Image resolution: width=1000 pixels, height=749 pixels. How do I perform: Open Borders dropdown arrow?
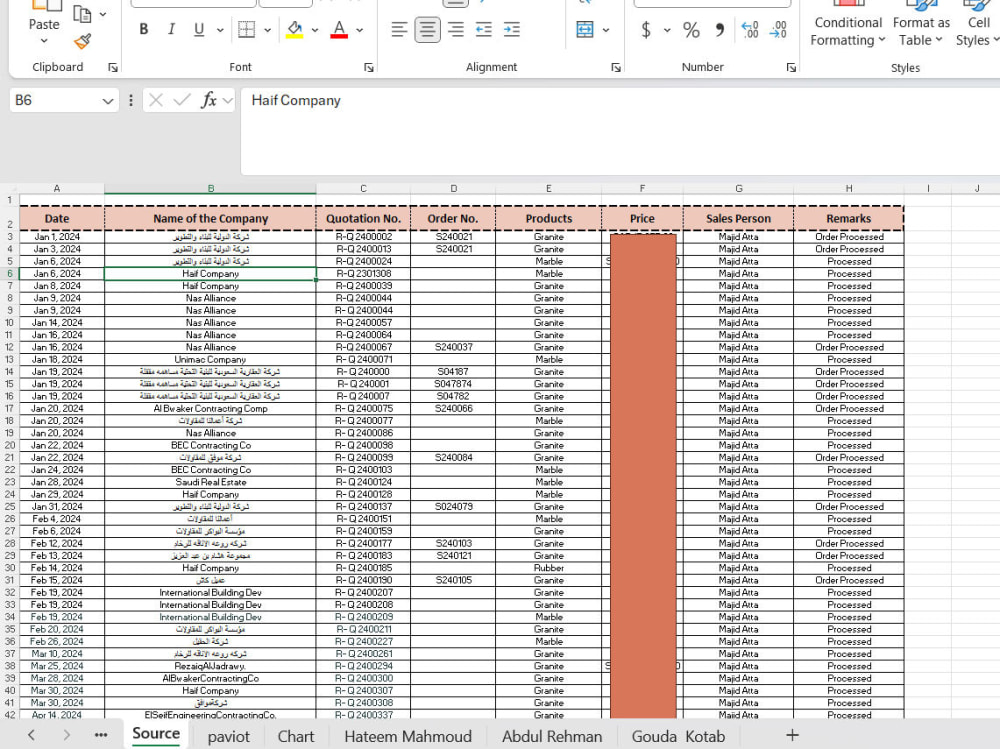[x=267, y=30]
